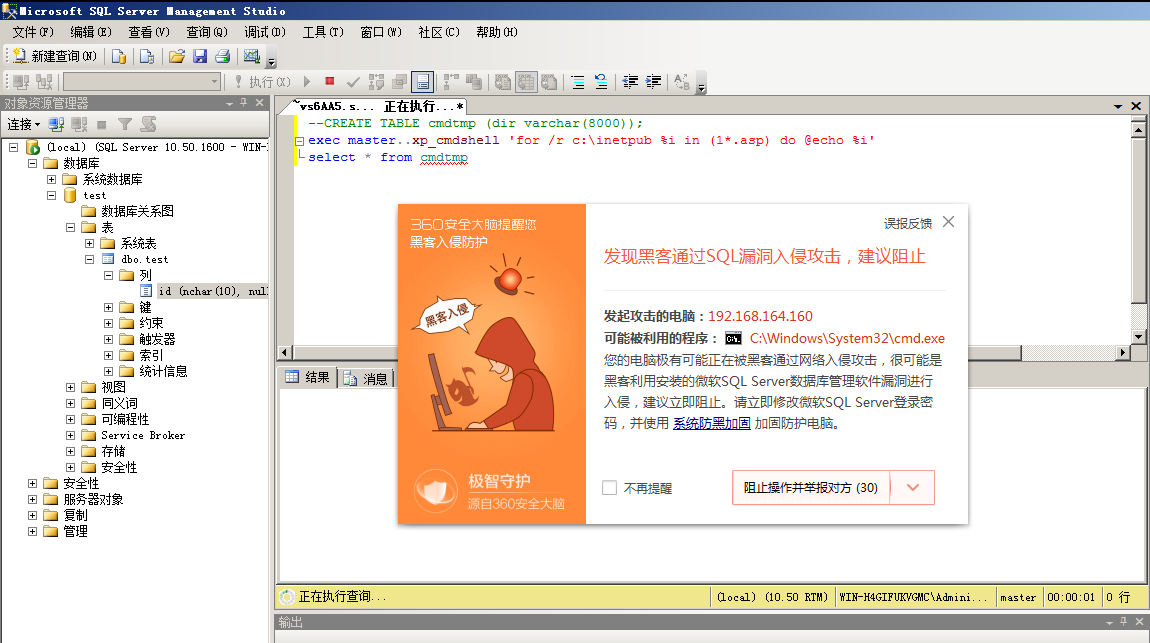Image resolution: width=1150 pixels, height=643 pixels.
Task: Click the Execute (执行) button
Action: point(262,82)
